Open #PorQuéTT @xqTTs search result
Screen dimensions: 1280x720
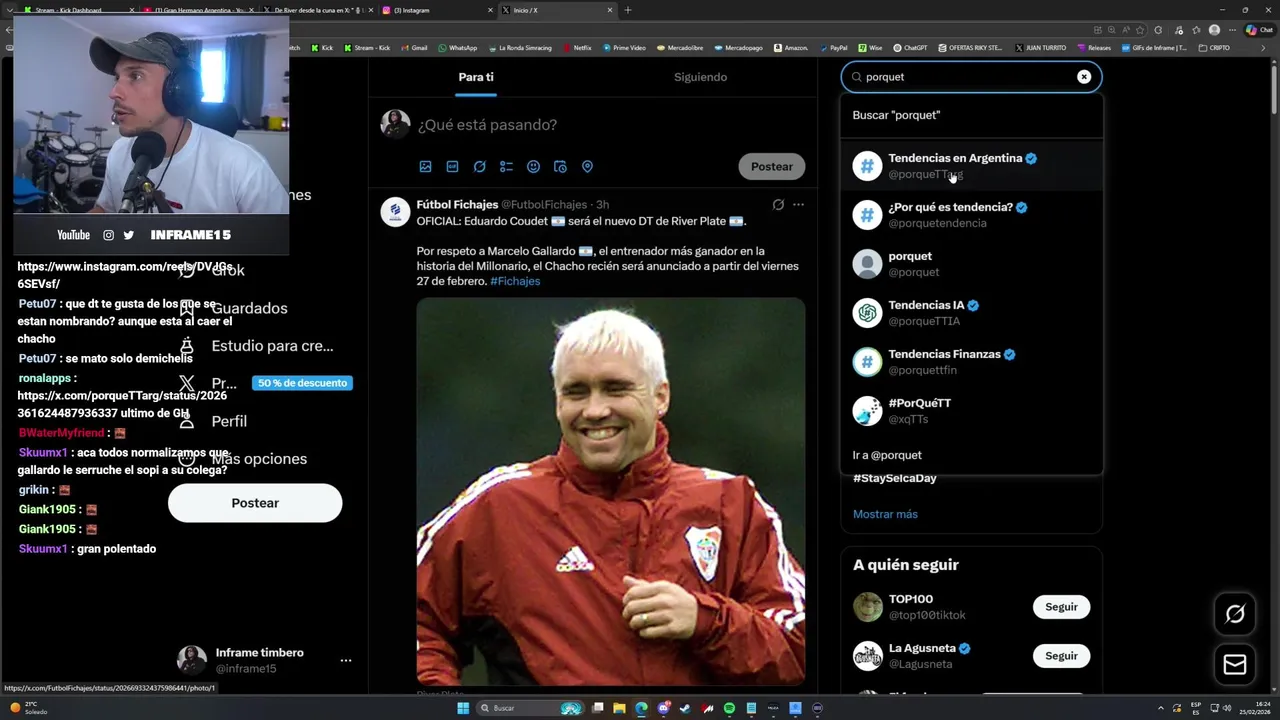pyautogui.click(x=971, y=411)
